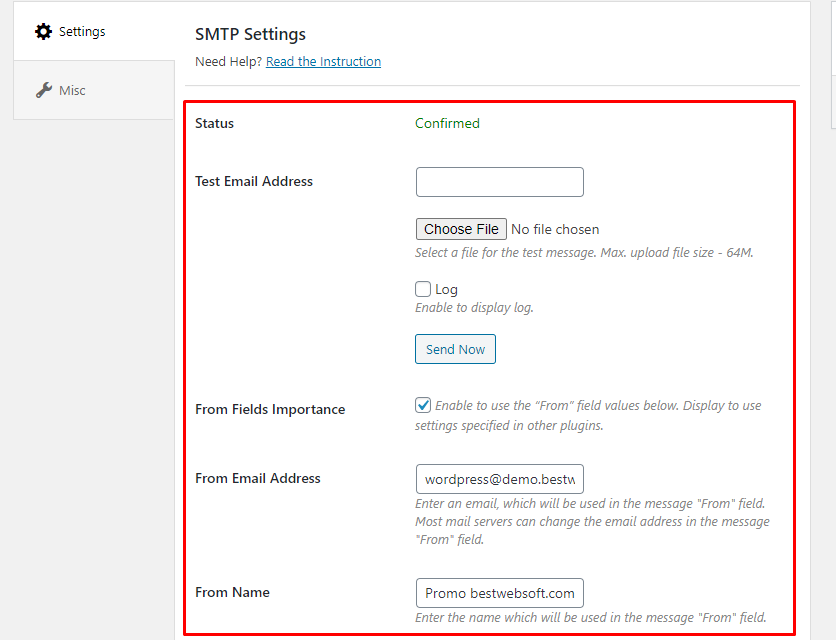The height and width of the screenshot is (640, 836).
Task: Click the Settings gear icon
Action: tap(43, 31)
